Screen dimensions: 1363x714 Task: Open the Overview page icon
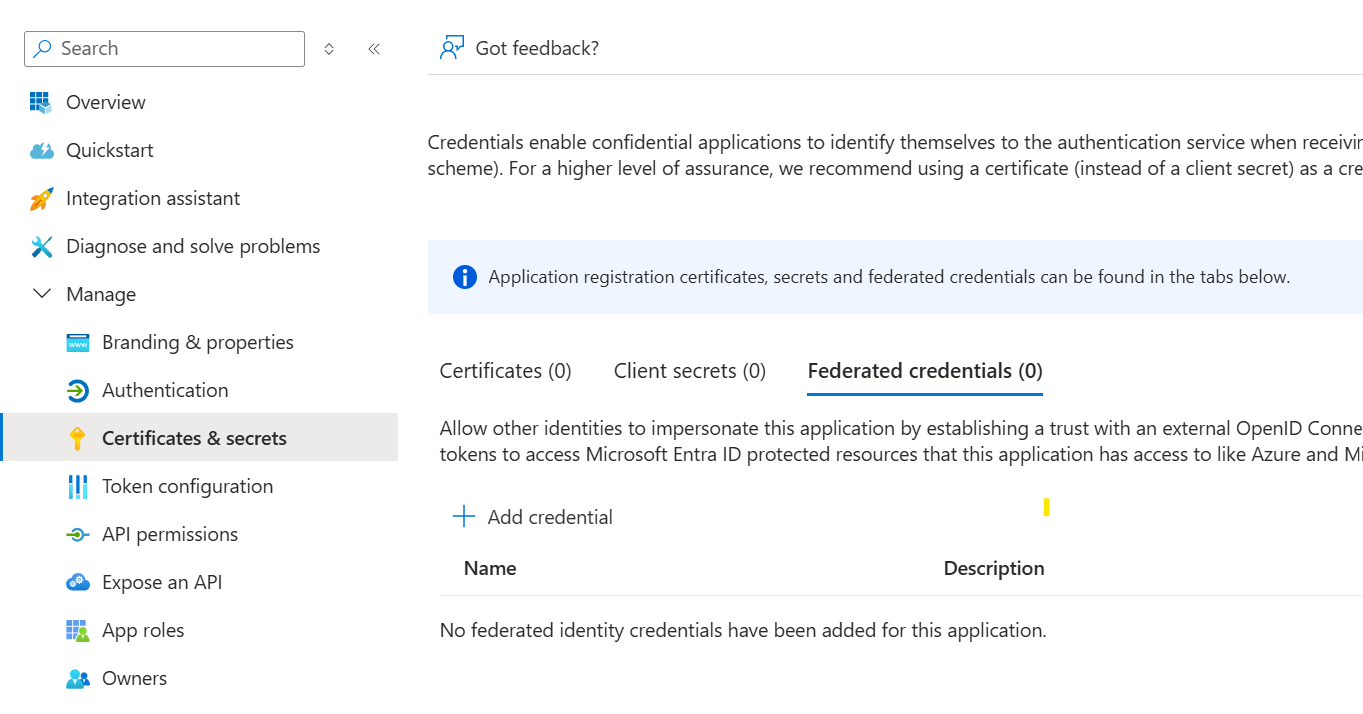pyautogui.click(x=40, y=102)
